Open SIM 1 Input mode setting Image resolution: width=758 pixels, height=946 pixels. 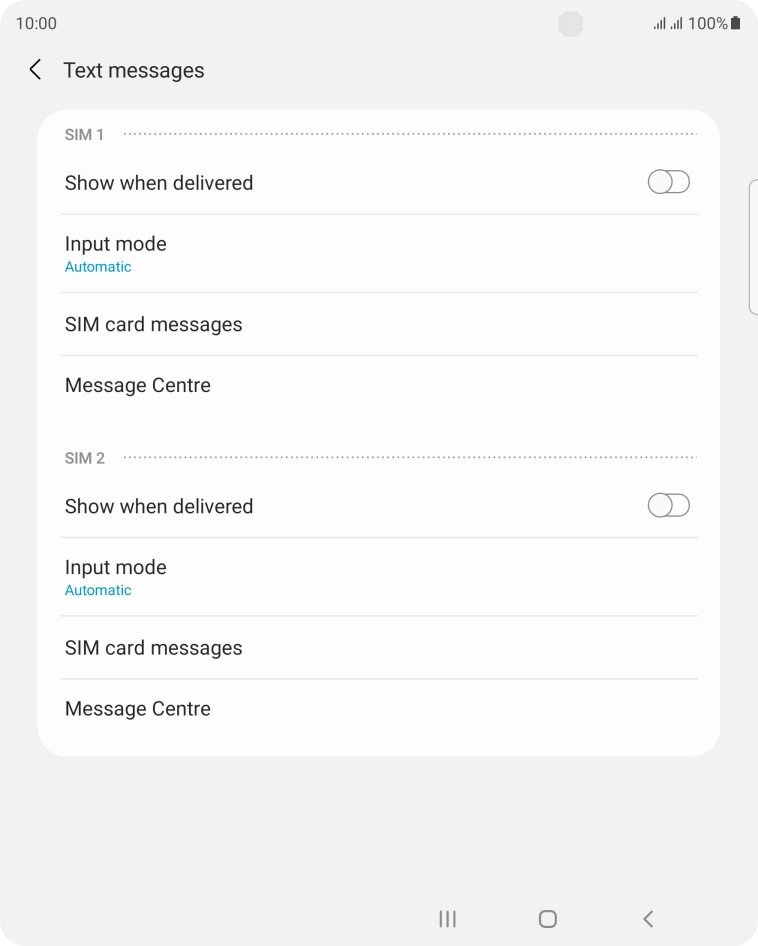379,254
